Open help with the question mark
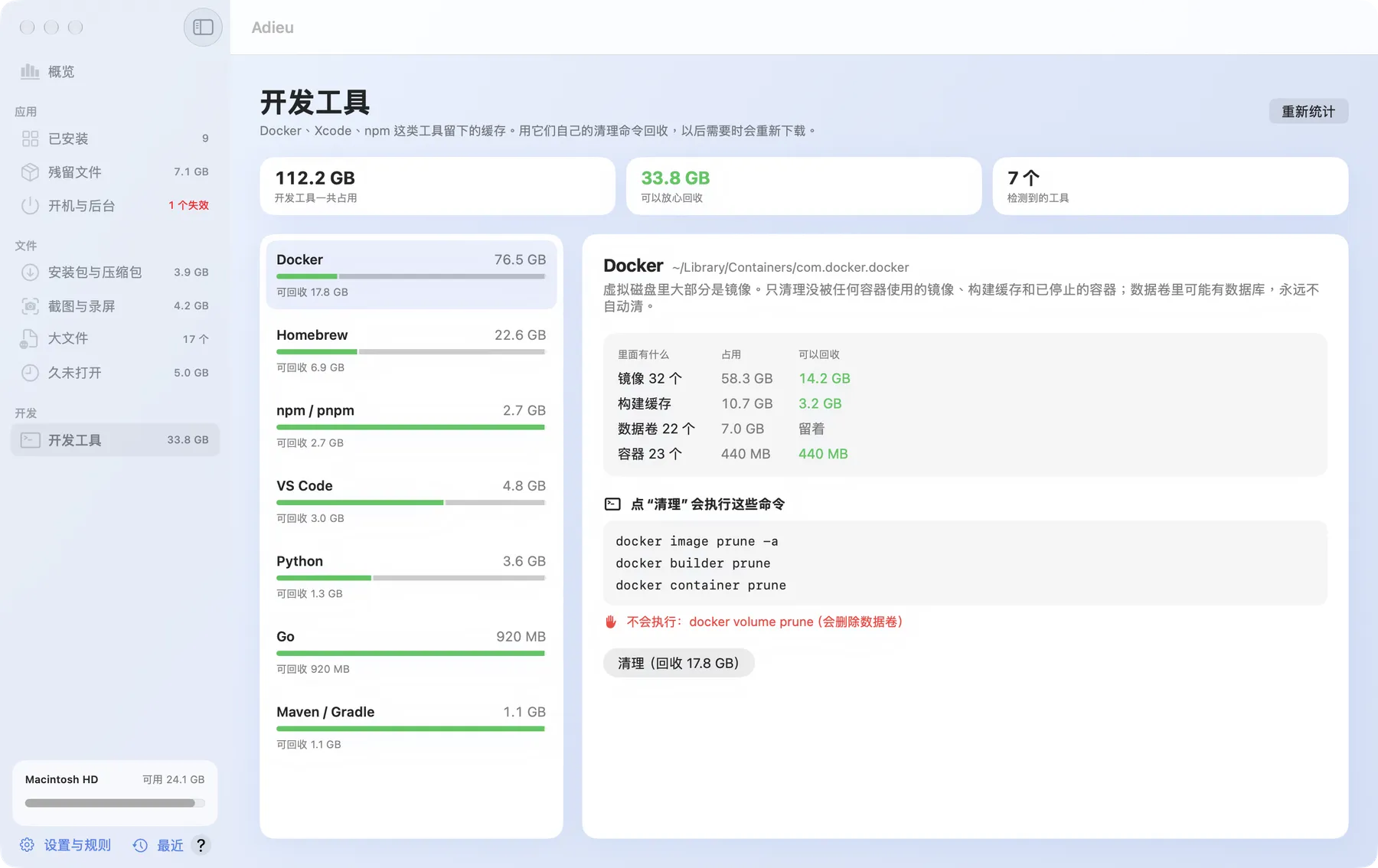 point(201,845)
